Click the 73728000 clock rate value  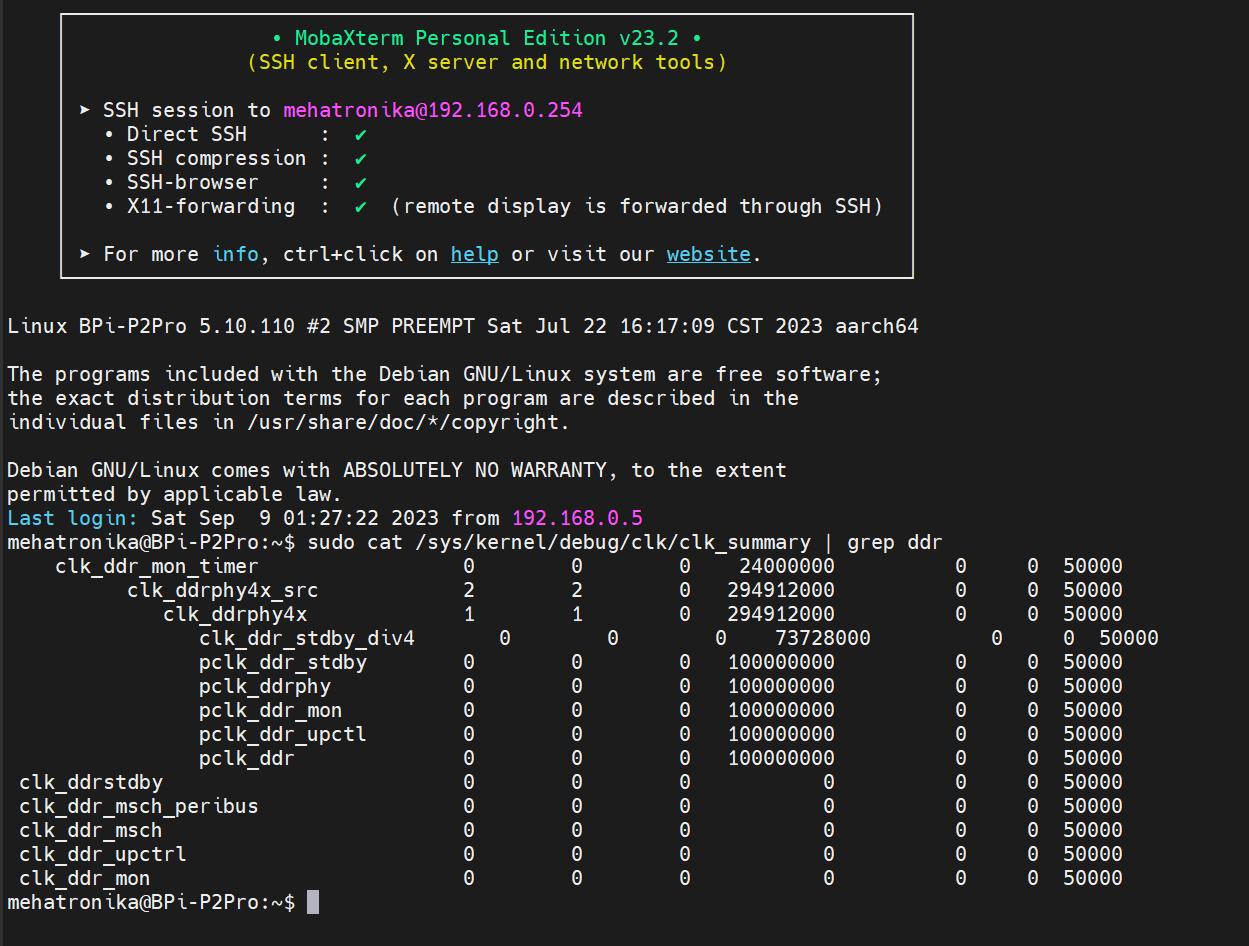pos(822,638)
